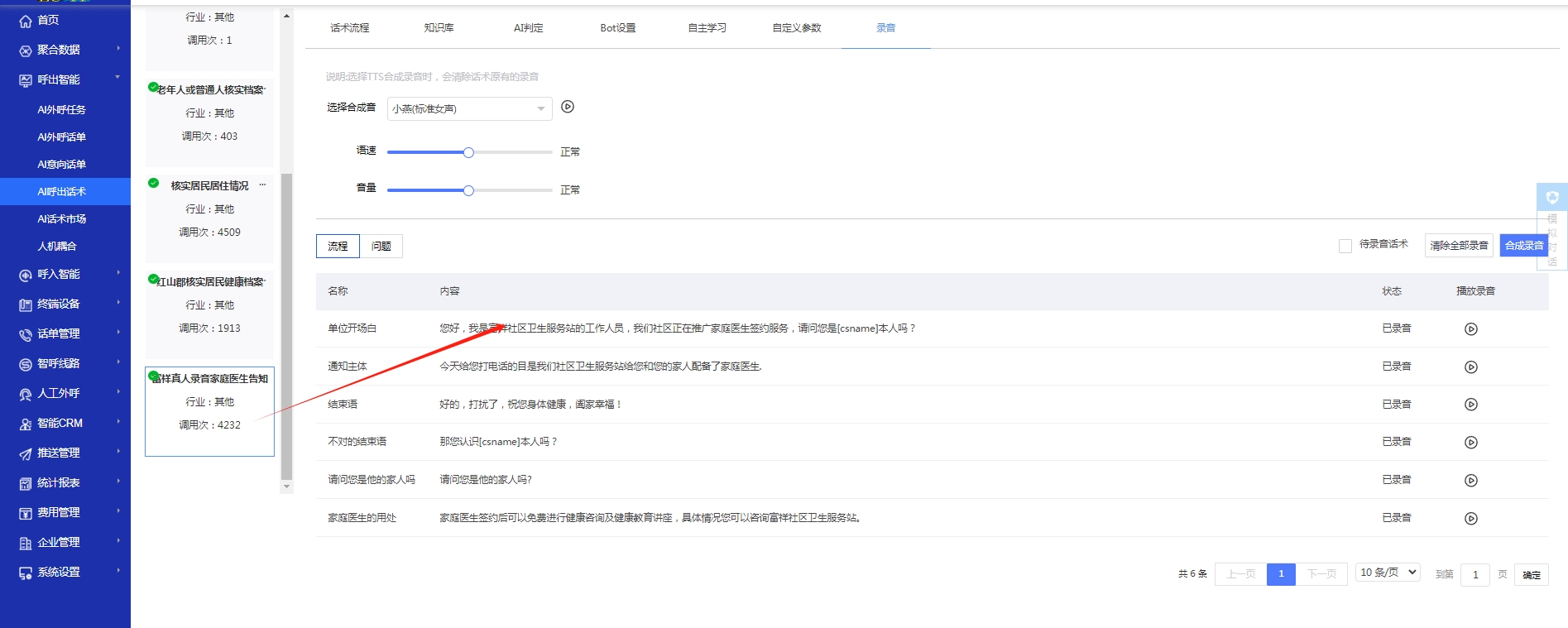Expand the 终端设备 menu arrow

tap(118, 302)
